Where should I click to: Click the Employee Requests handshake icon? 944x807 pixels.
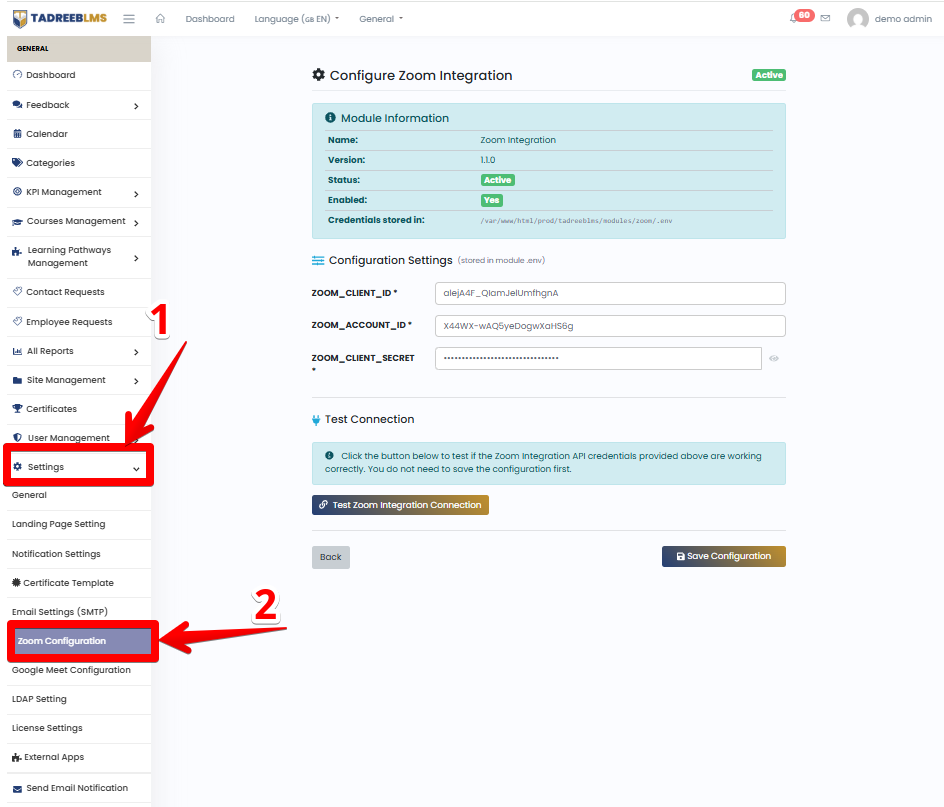(17, 321)
